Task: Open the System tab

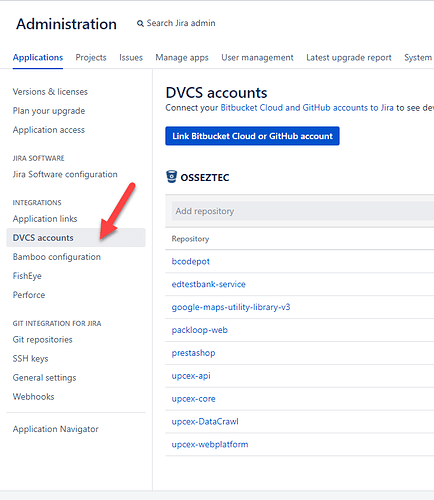Action: click(x=418, y=57)
